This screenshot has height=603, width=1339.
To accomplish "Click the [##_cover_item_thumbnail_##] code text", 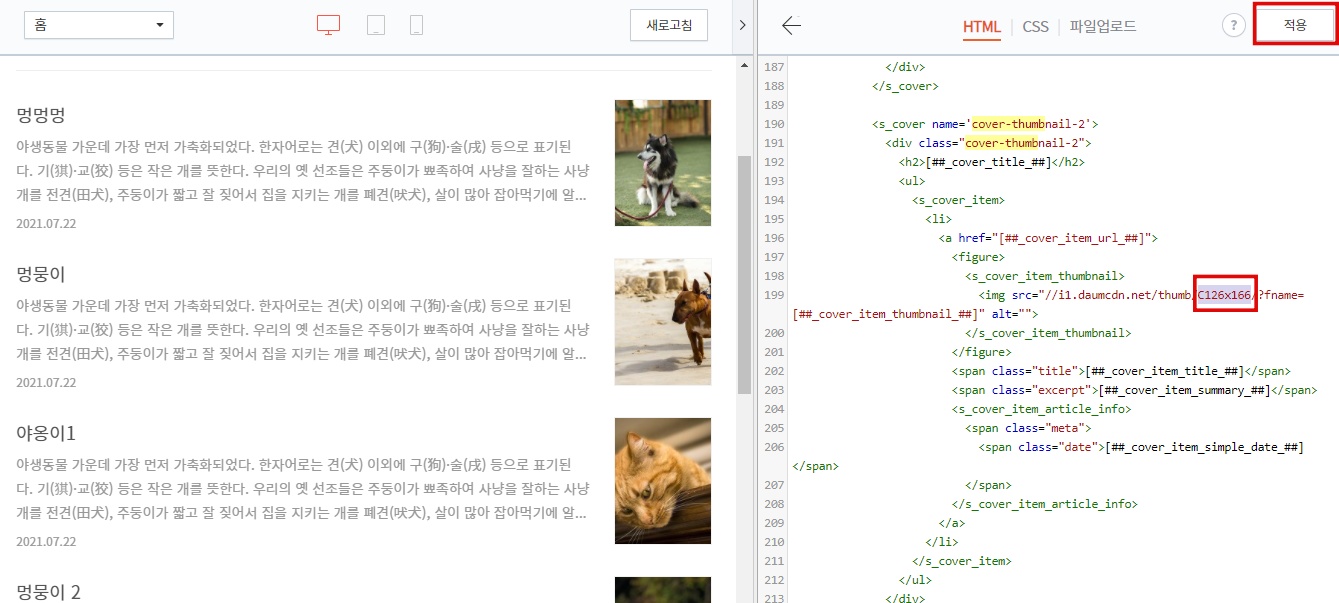I will [884, 314].
